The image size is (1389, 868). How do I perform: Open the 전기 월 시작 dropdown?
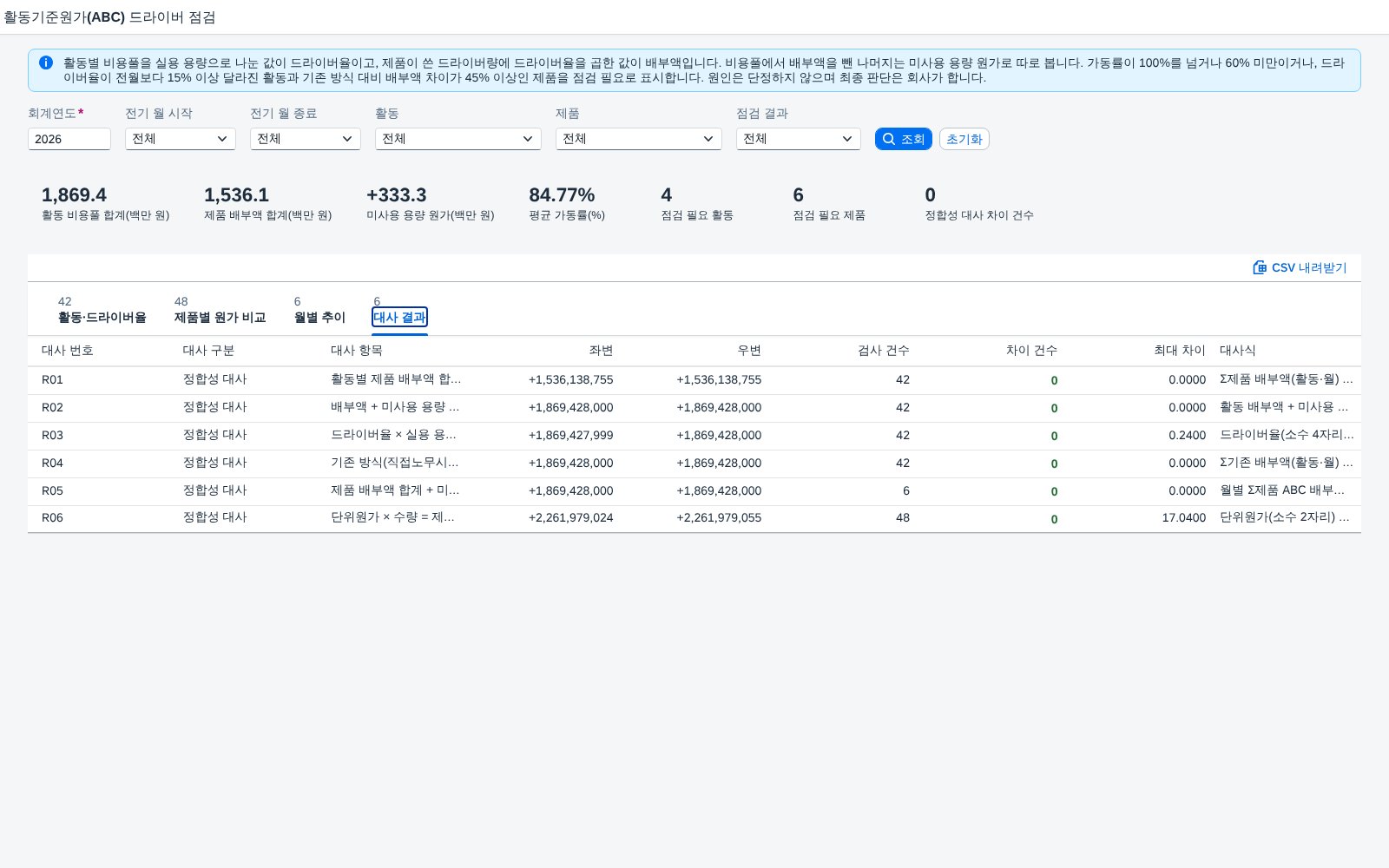click(x=181, y=139)
